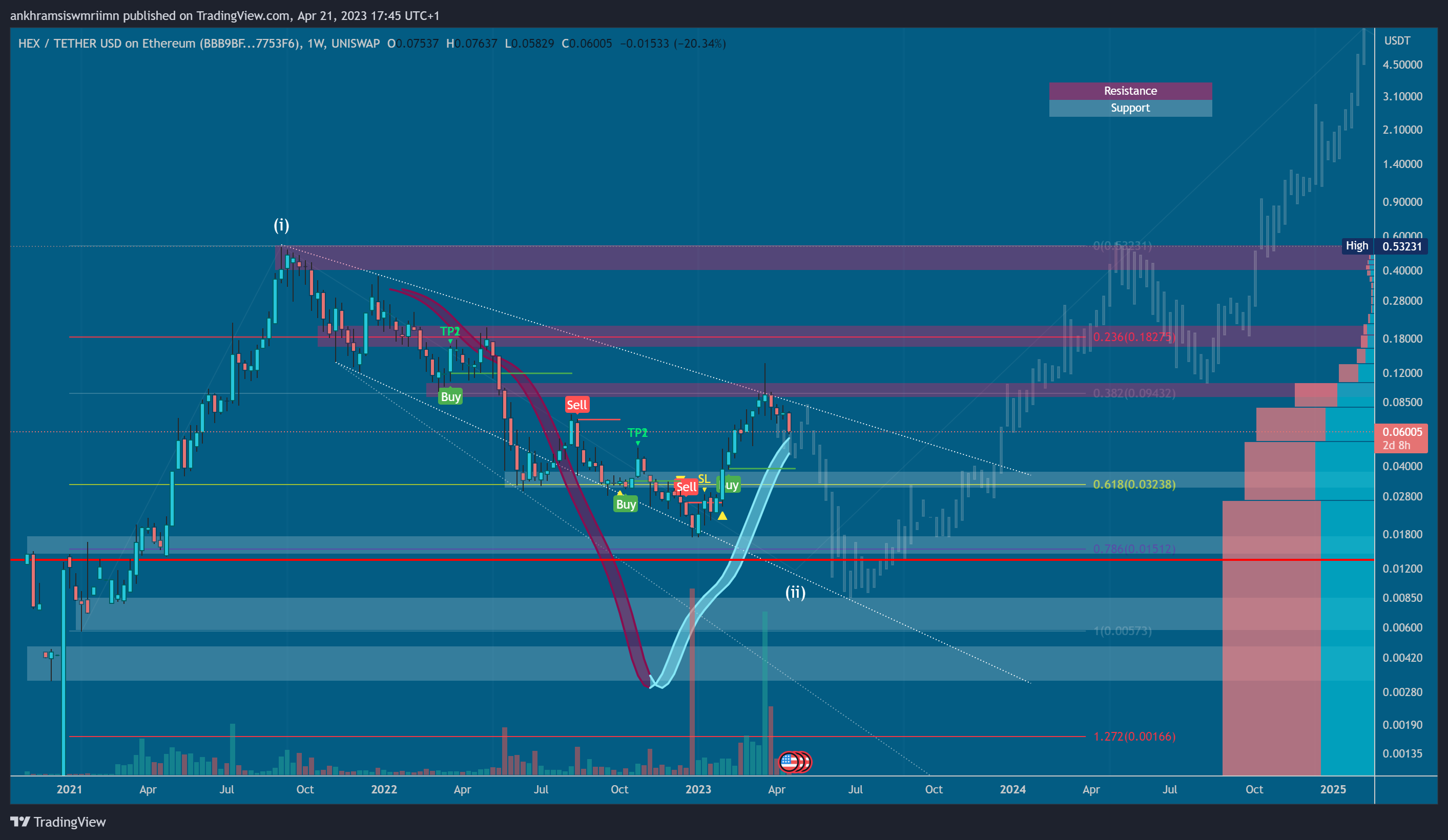Click the tallest red volume bar near 2023

click(x=692, y=681)
